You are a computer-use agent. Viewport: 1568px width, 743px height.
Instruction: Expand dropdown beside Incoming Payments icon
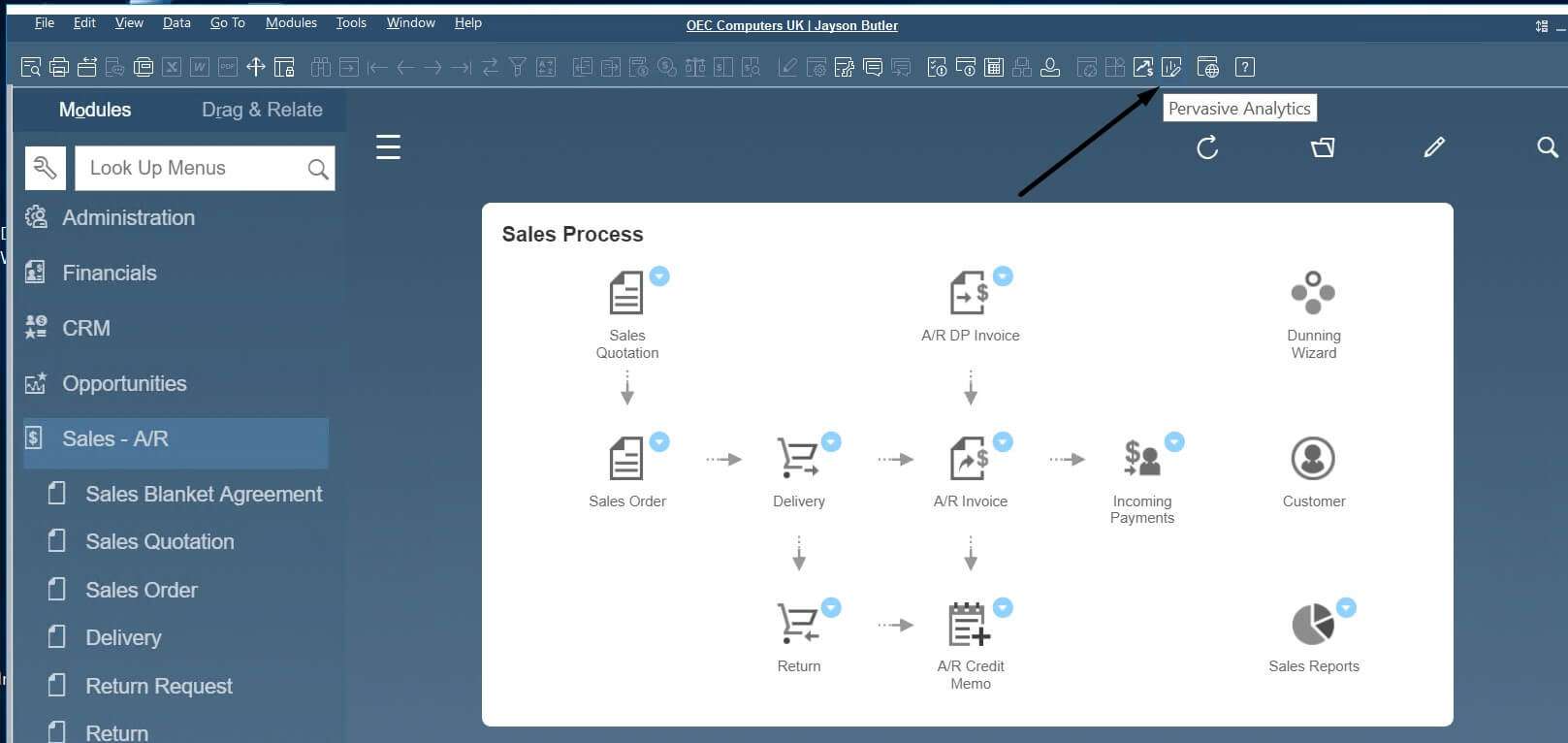point(1174,442)
